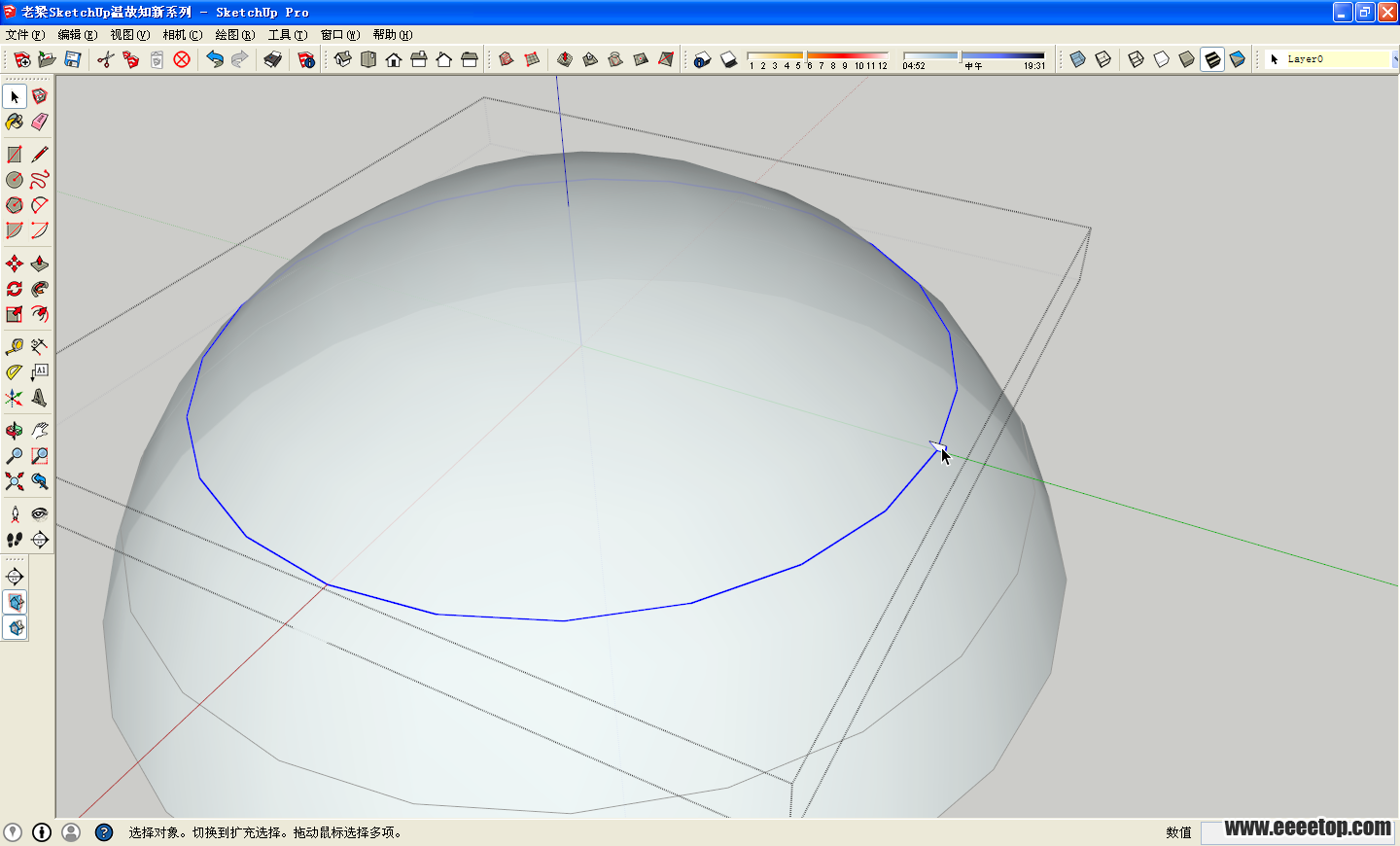This screenshot has height=846, width=1400.
Task: Click the Save floppy disk button
Action: coord(72,59)
